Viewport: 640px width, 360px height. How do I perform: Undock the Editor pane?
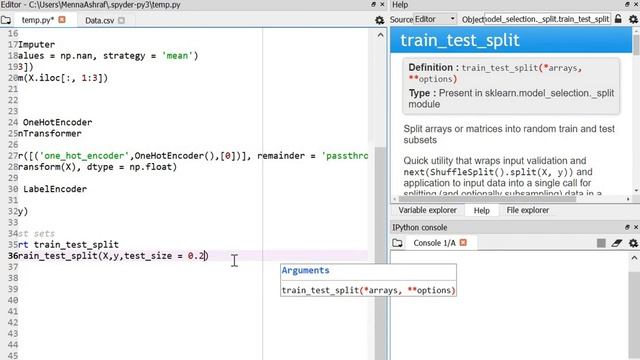click(373, 4)
